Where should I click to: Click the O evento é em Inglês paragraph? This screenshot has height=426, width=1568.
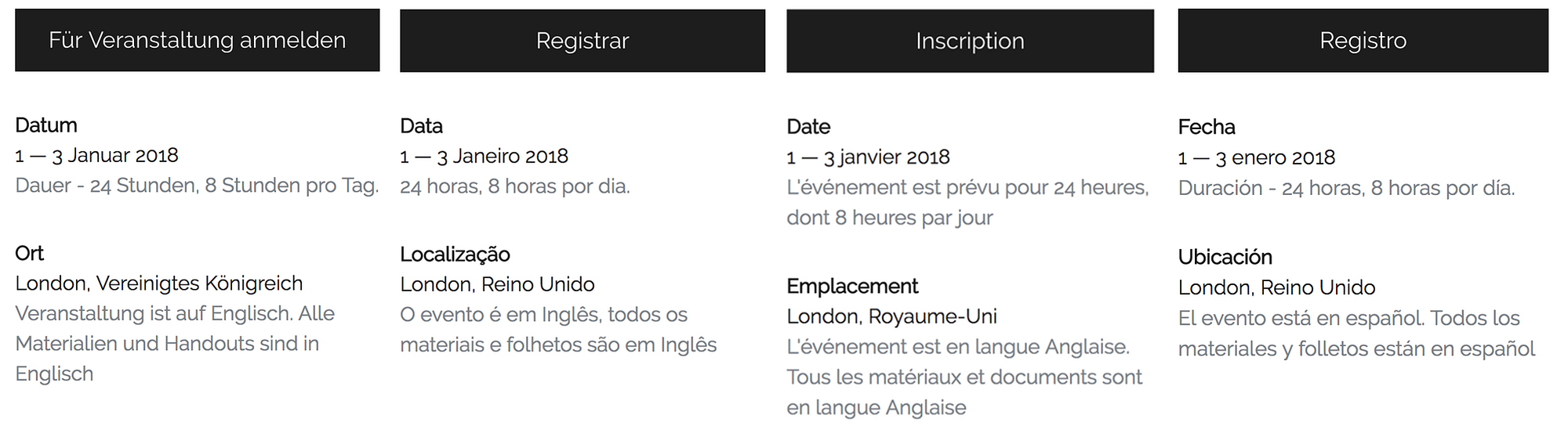pyautogui.click(x=558, y=330)
